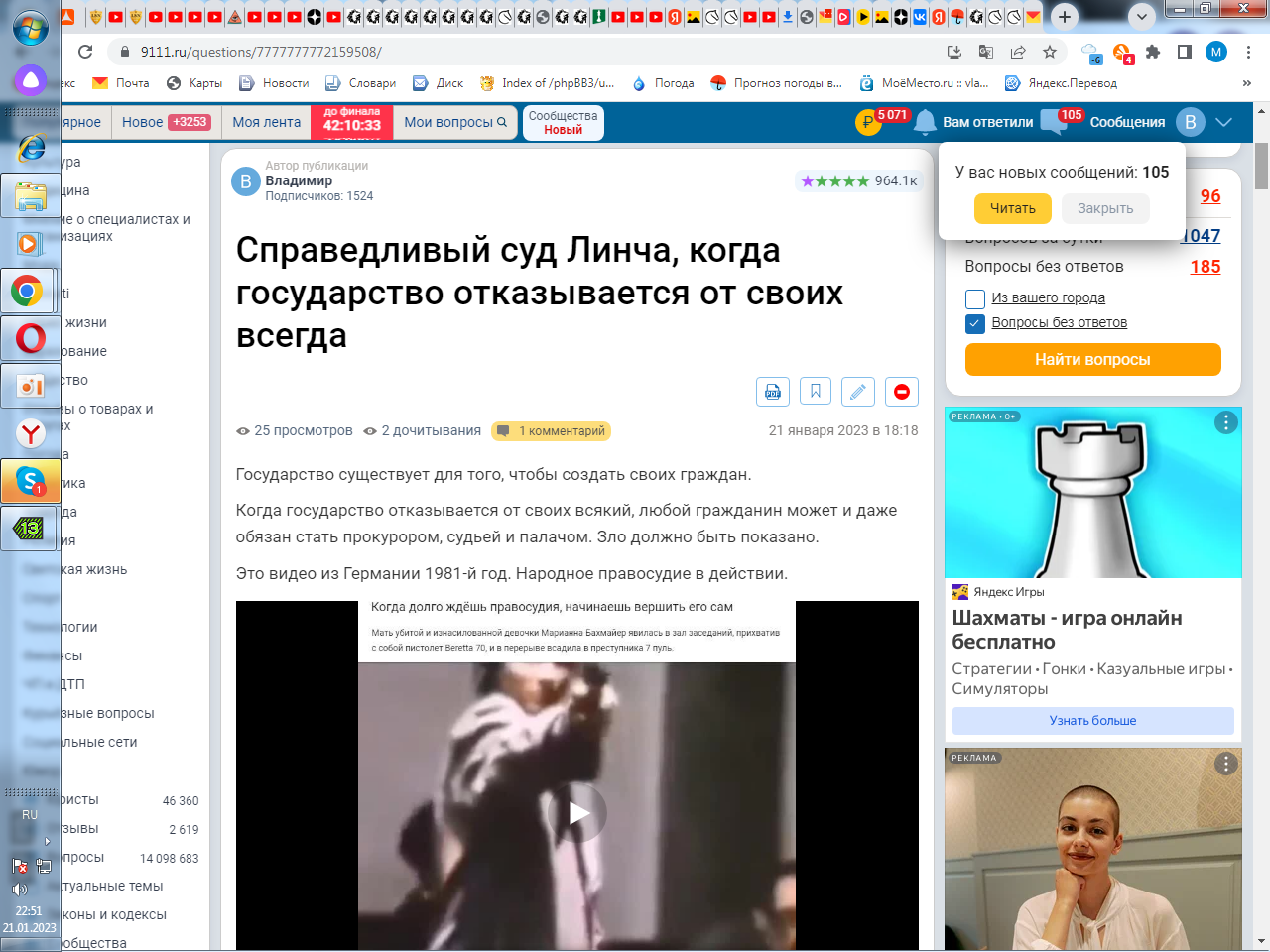Edit the publication with the pencil icon
The width and height of the screenshot is (1270, 952).
click(x=857, y=391)
